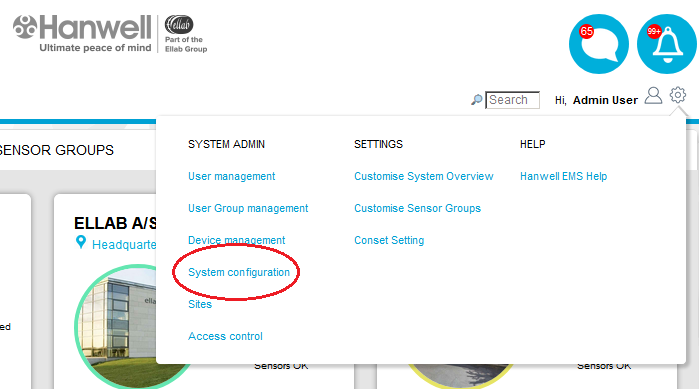Screen dimensions: 699x390
Task: Open the user profile icon
Action: [x=654, y=95]
